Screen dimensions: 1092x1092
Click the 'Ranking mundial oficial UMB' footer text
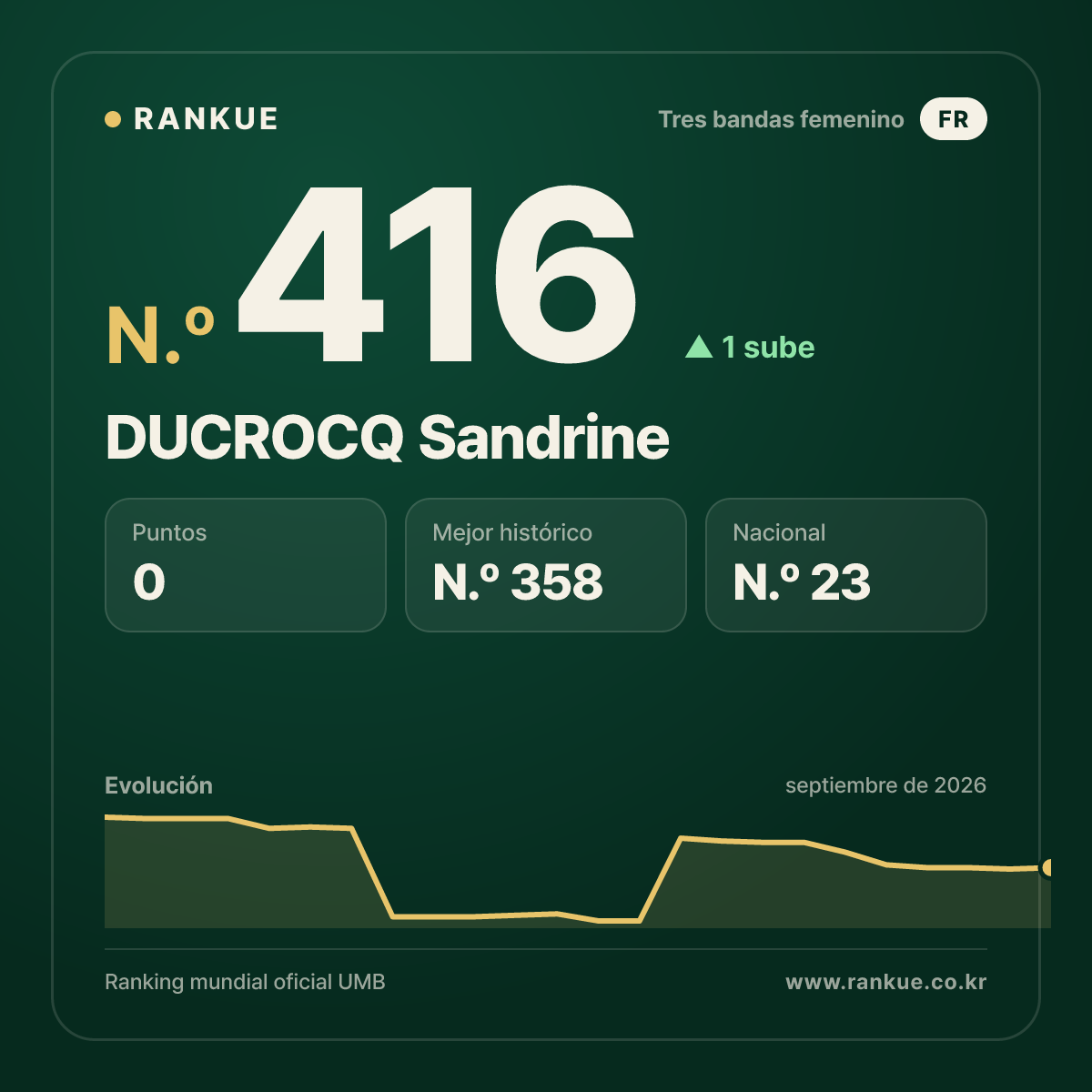pyautogui.click(x=245, y=982)
